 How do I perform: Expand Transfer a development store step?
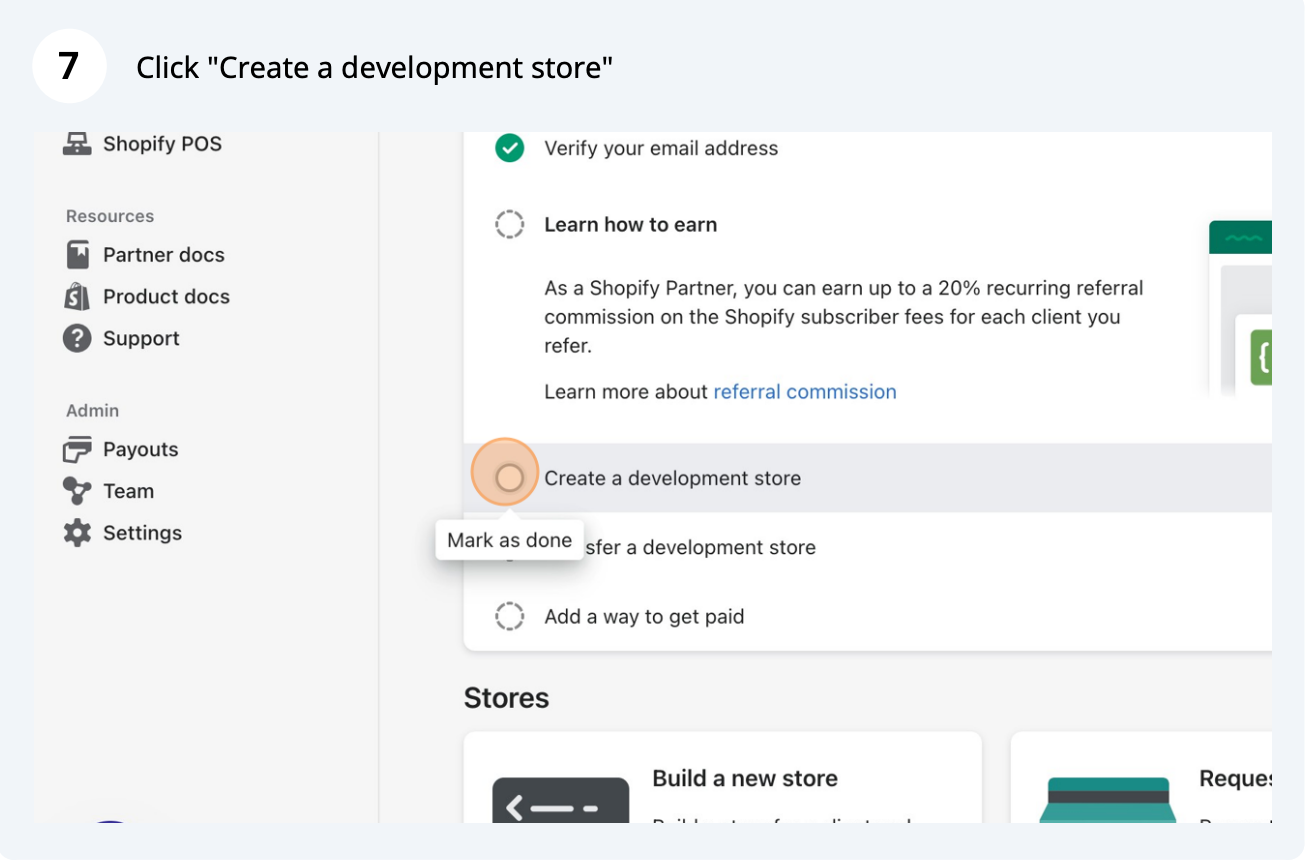(x=700, y=548)
